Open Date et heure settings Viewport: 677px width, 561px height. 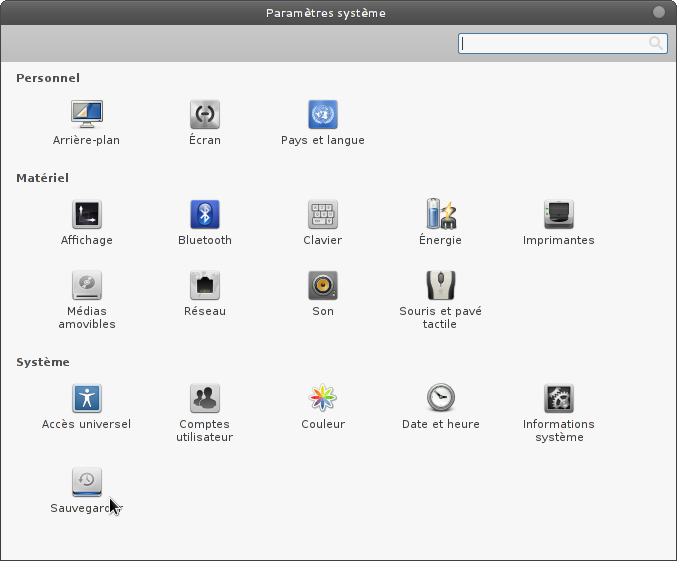pyautogui.click(x=441, y=398)
